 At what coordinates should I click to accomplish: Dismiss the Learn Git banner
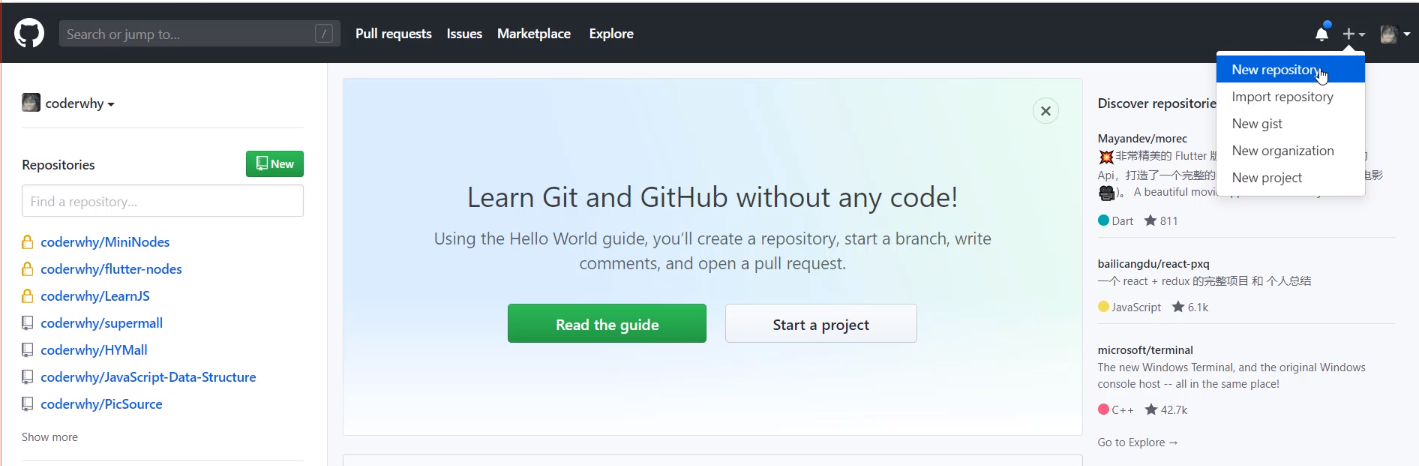(x=1045, y=111)
